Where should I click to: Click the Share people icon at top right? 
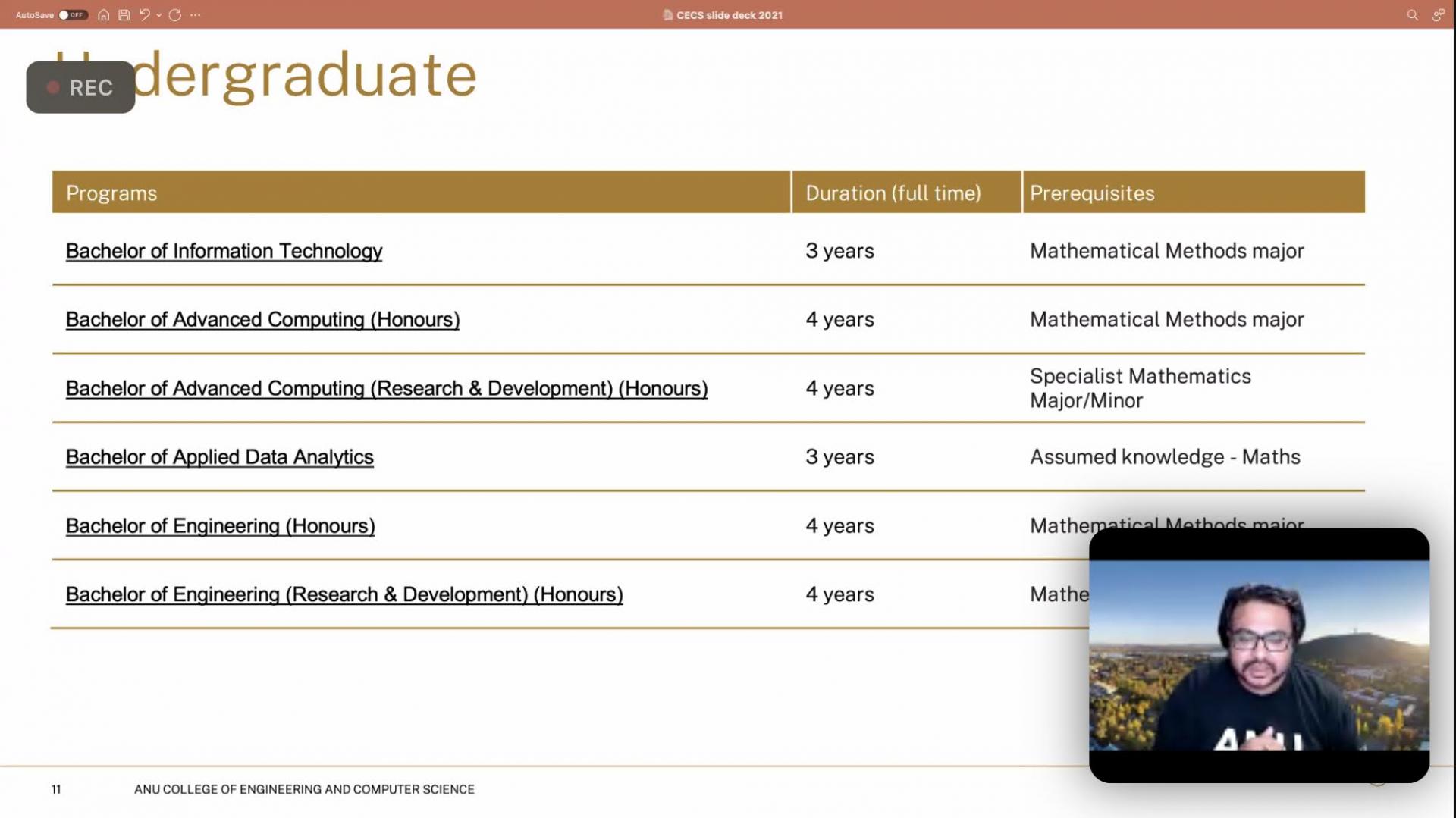click(x=1438, y=15)
